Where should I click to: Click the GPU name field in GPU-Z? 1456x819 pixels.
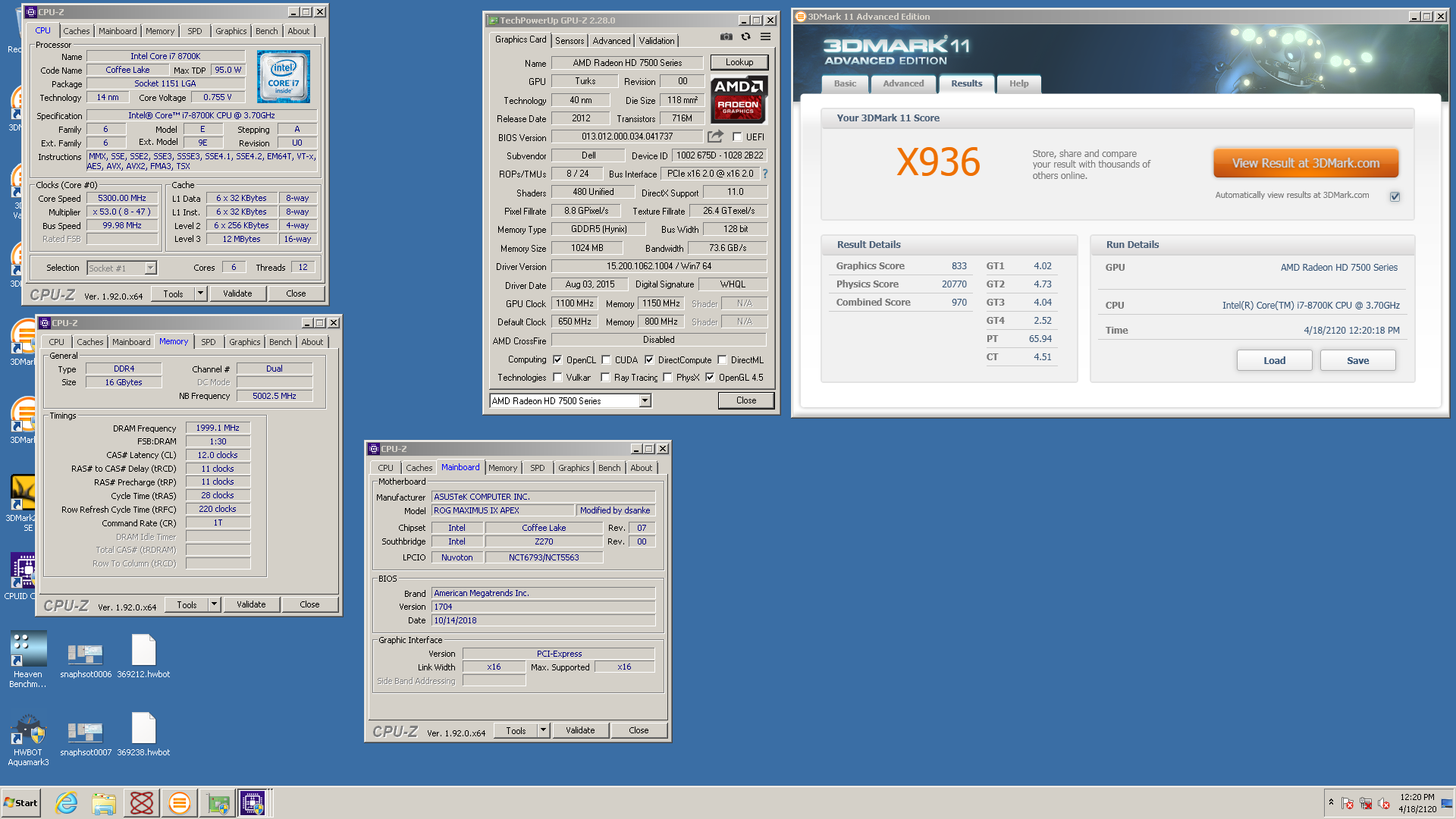(x=585, y=81)
